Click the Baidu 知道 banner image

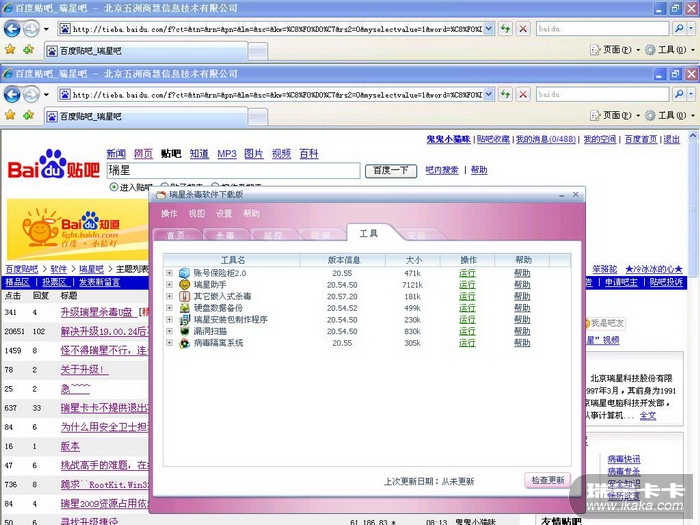pos(78,229)
